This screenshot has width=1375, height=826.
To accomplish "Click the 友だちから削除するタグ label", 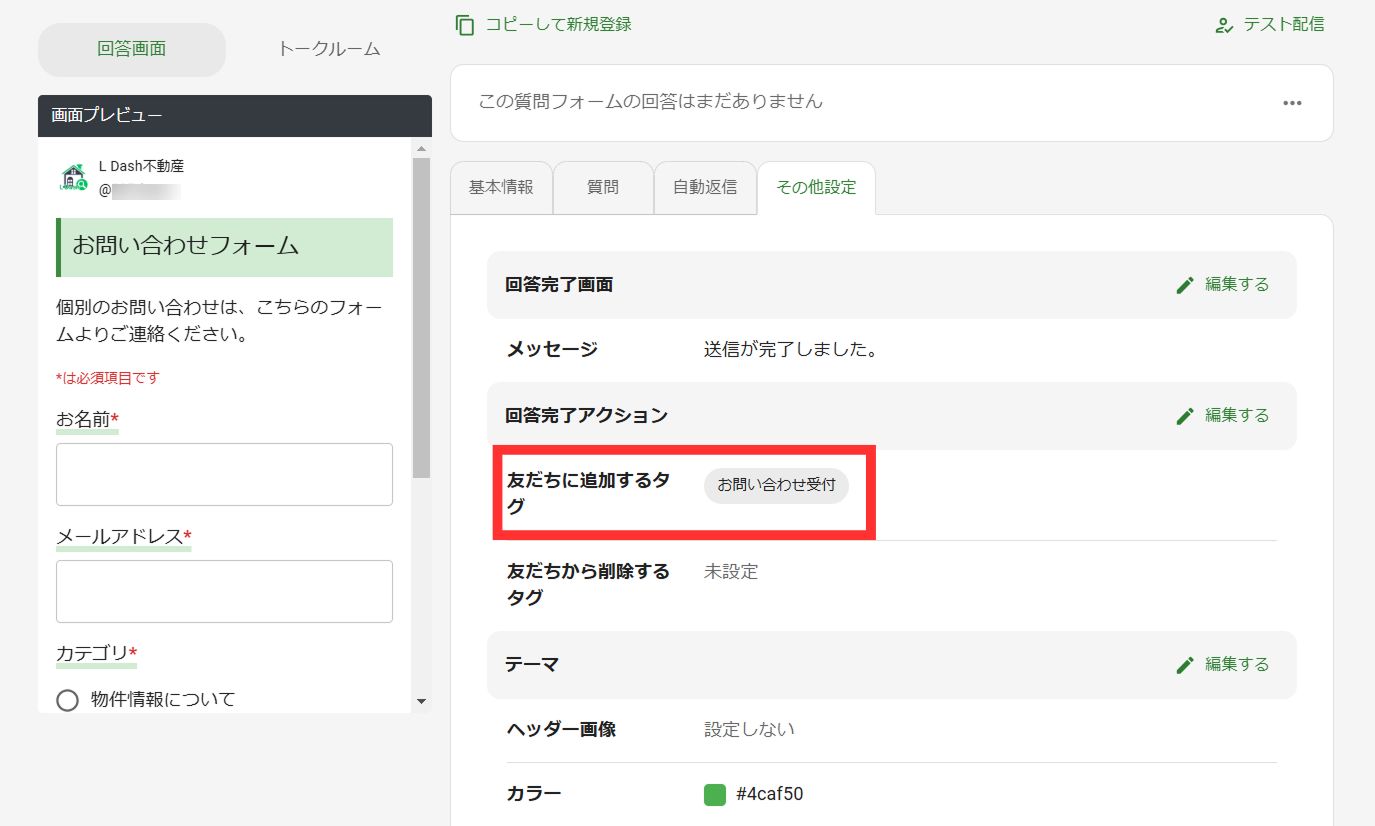I will (x=588, y=585).
